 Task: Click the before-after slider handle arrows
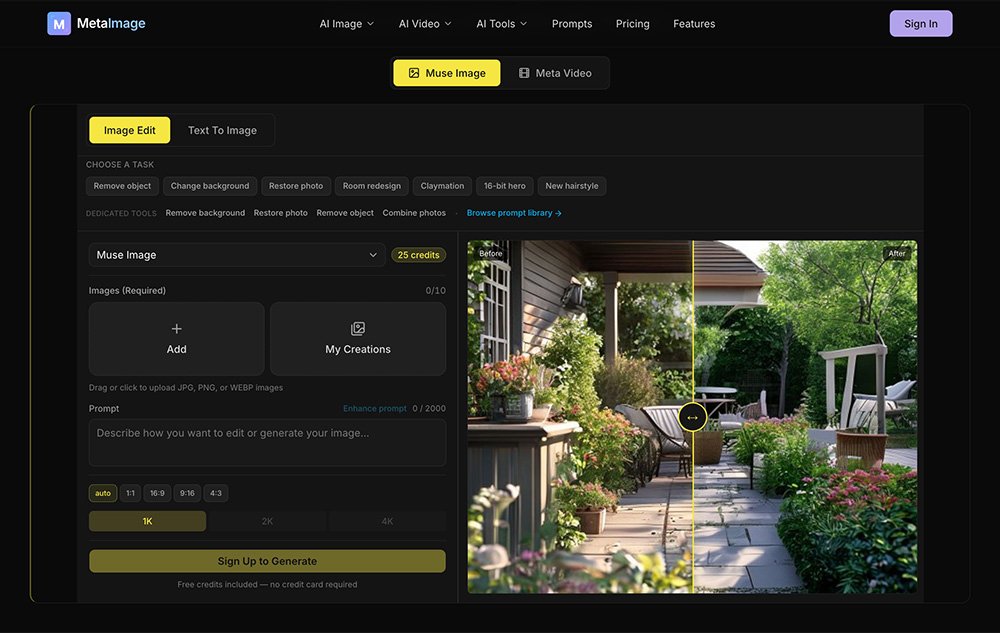click(x=693, y=418)
